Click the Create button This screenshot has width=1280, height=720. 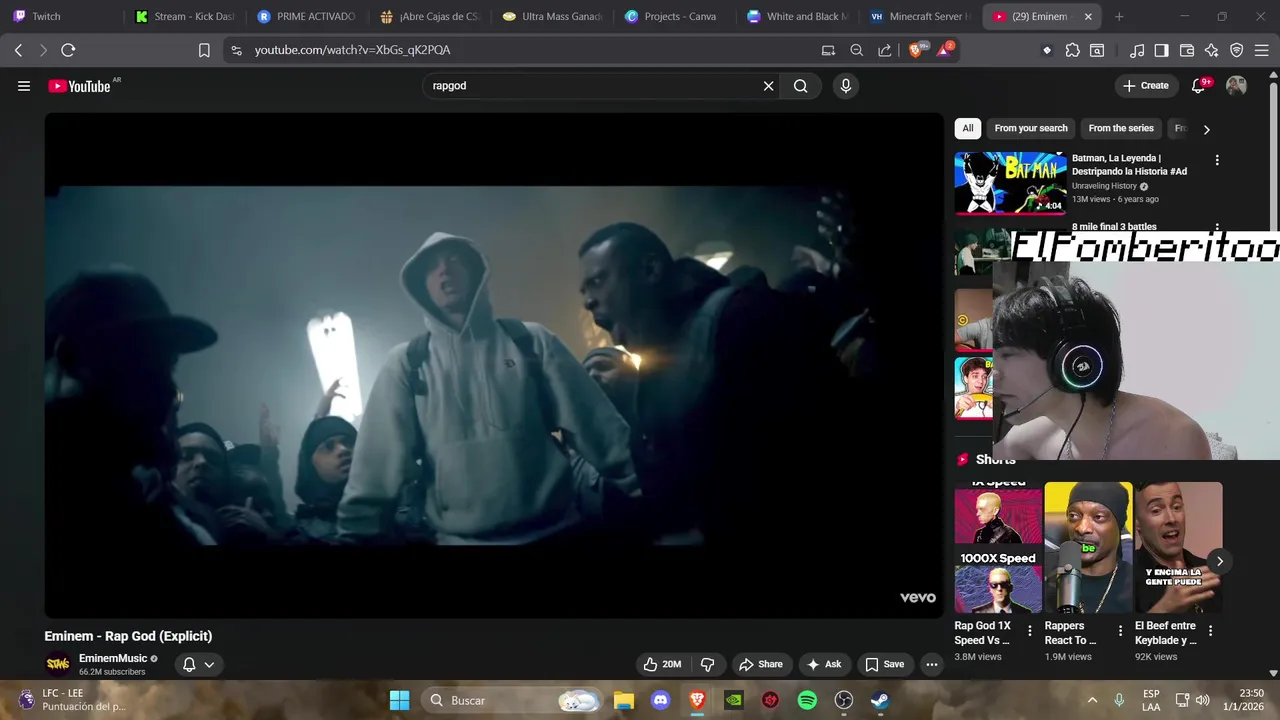pyautogui.click(x=1145, y=86)
